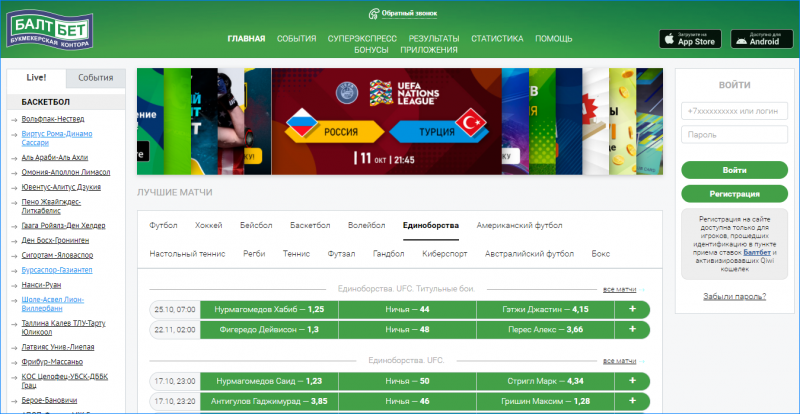Select the Футбол sport tab

click(163, 226)
